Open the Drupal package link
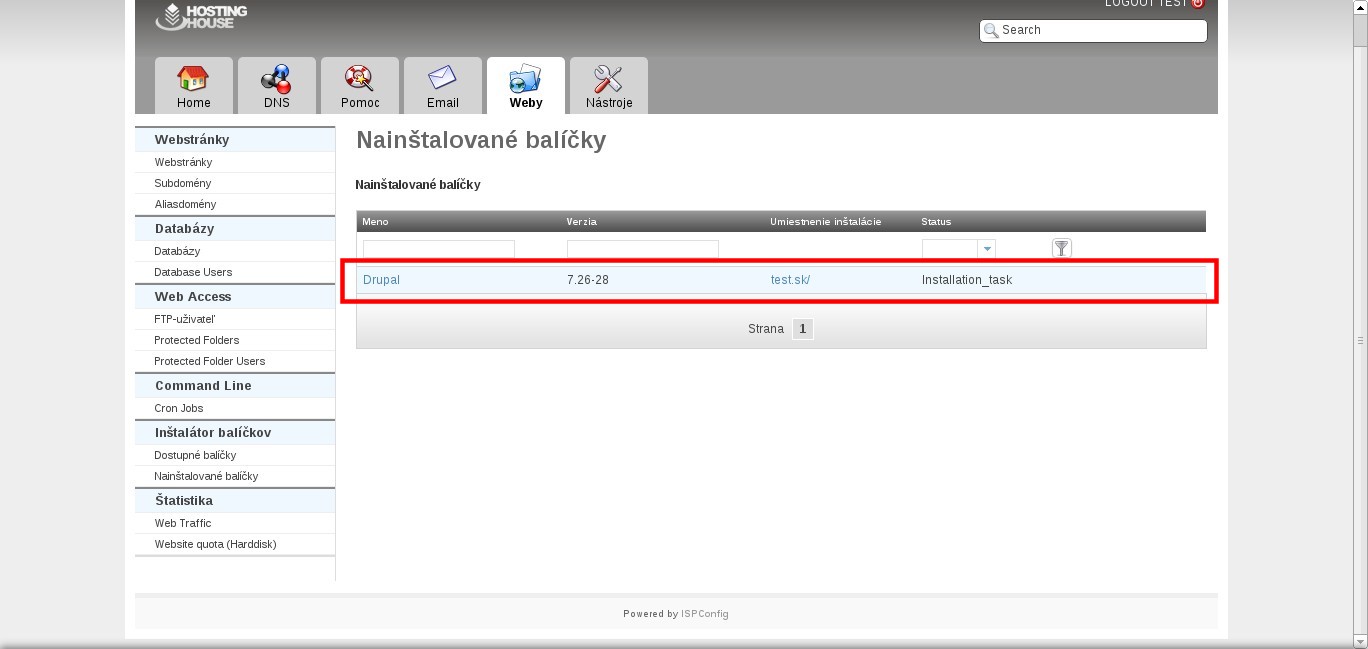The height and width of the screenshot is (649, 1368). point(381,280)
